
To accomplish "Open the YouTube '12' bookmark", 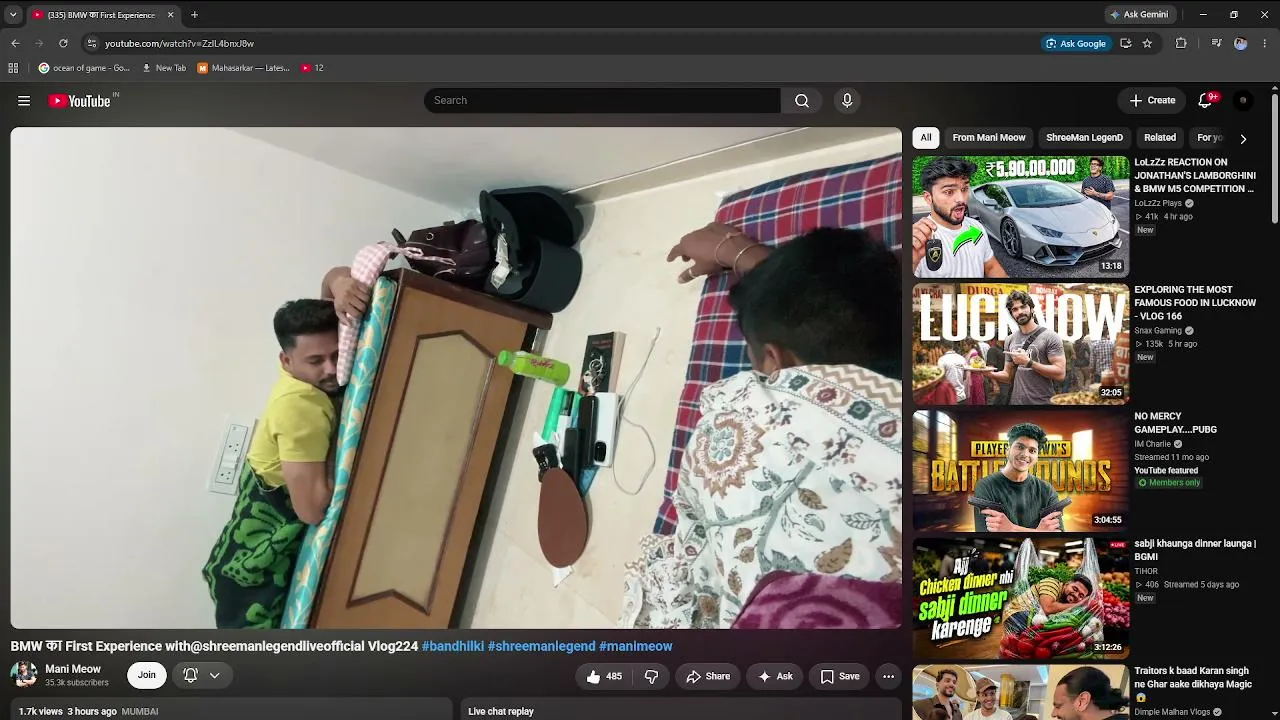I will pyautogui.click(x=312, y=68).
